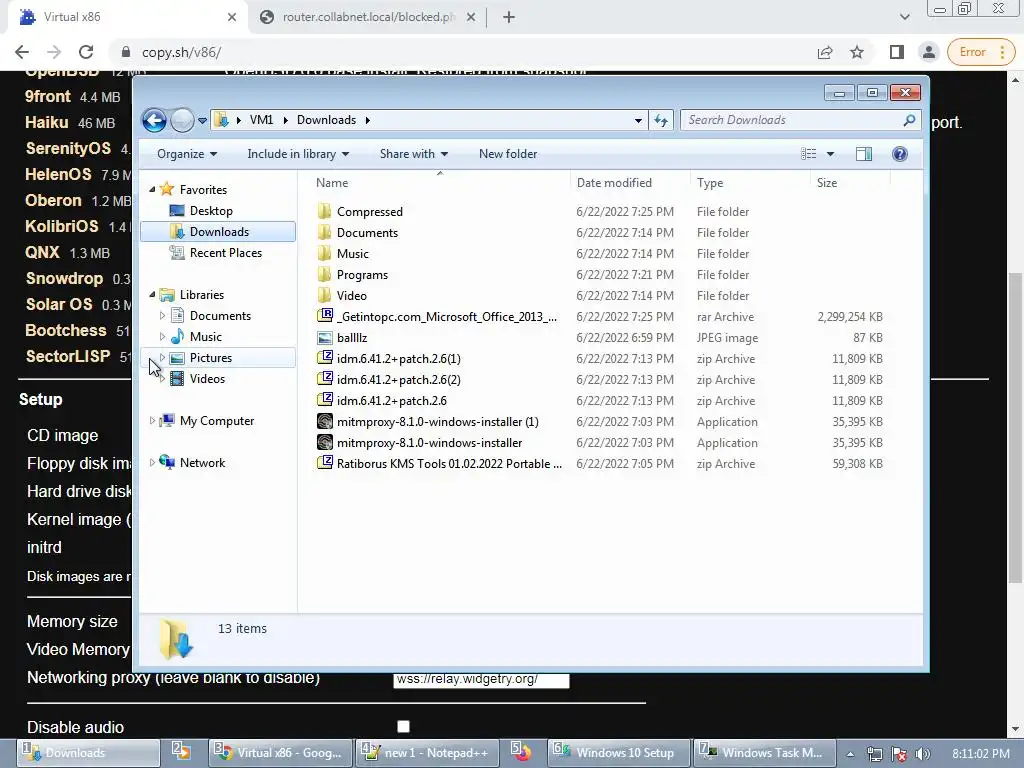Click the Explorer help icon

(x=900, y=154)
